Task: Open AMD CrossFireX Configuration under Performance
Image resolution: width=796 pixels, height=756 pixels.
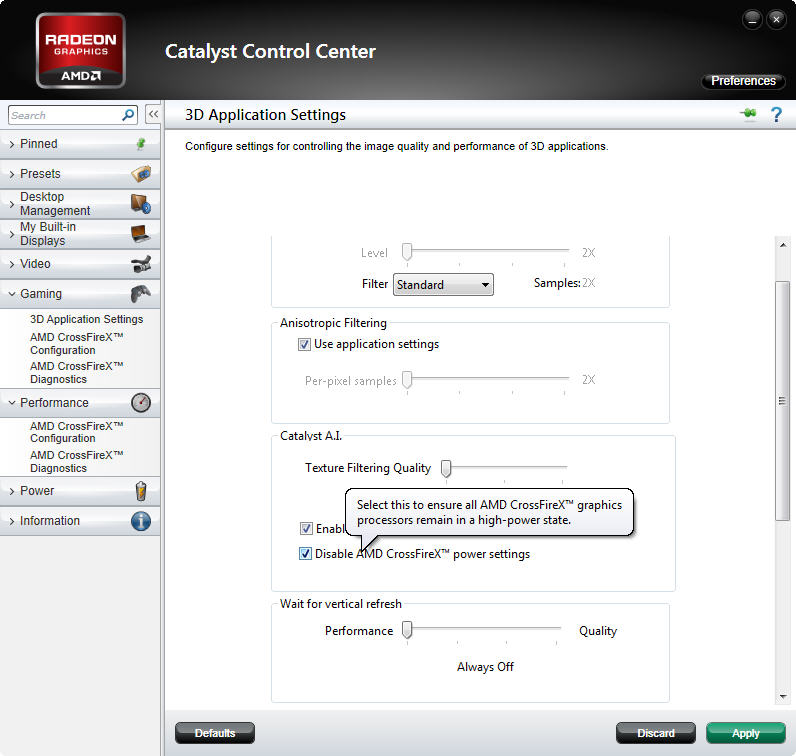Action: 77,432
